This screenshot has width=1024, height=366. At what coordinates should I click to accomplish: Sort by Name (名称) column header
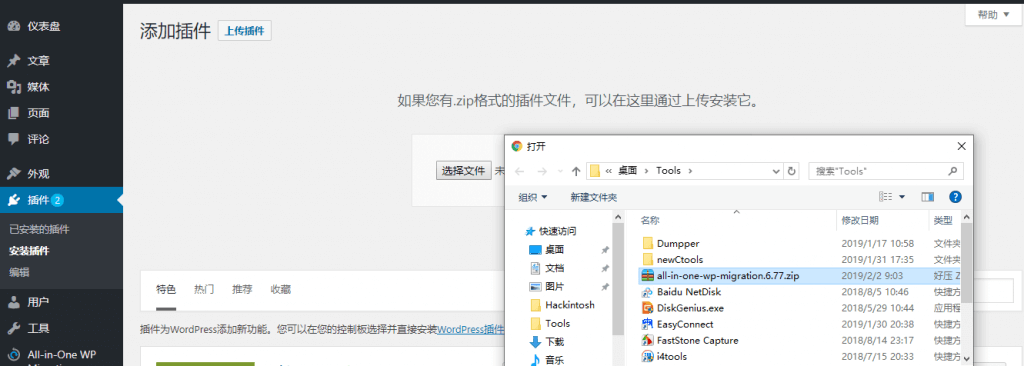(650, 220)
